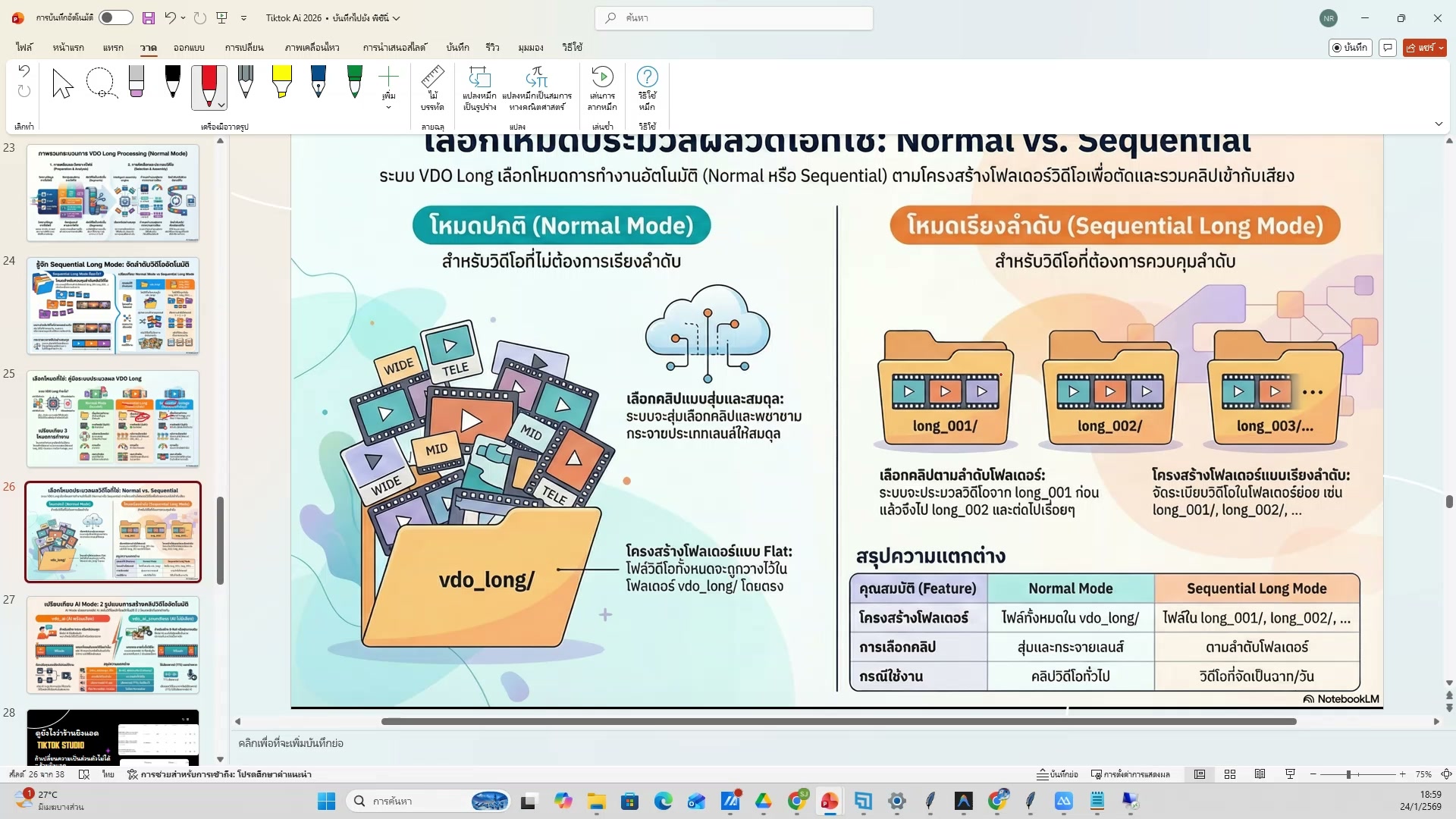The width and height of the screenshot is (1456, 819).
Task: Choose the yellow highlighter pen
Action: point(281,82)
